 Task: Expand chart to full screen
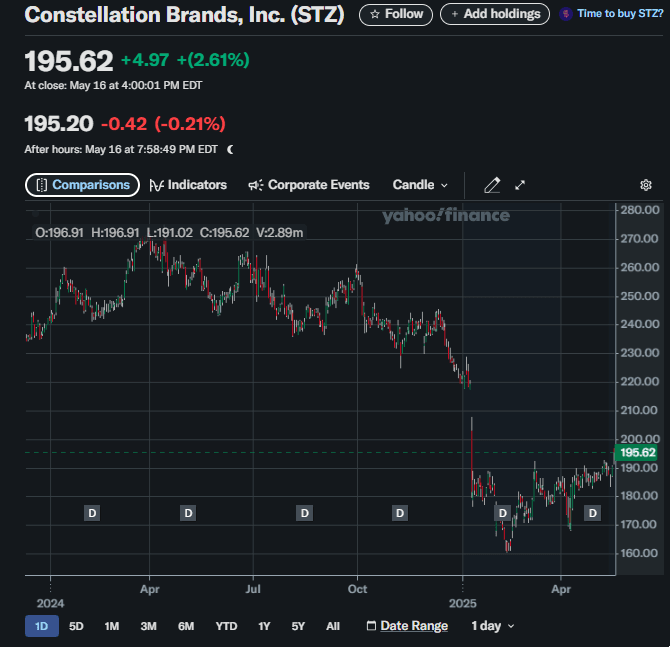(520, 185)
